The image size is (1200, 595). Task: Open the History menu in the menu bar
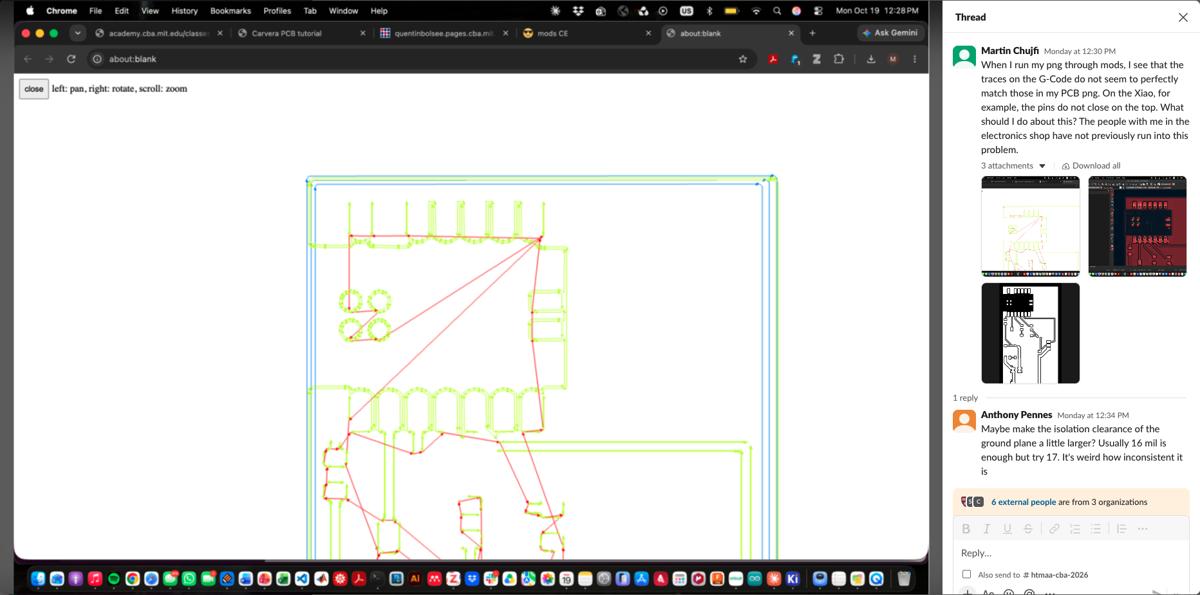184,10
